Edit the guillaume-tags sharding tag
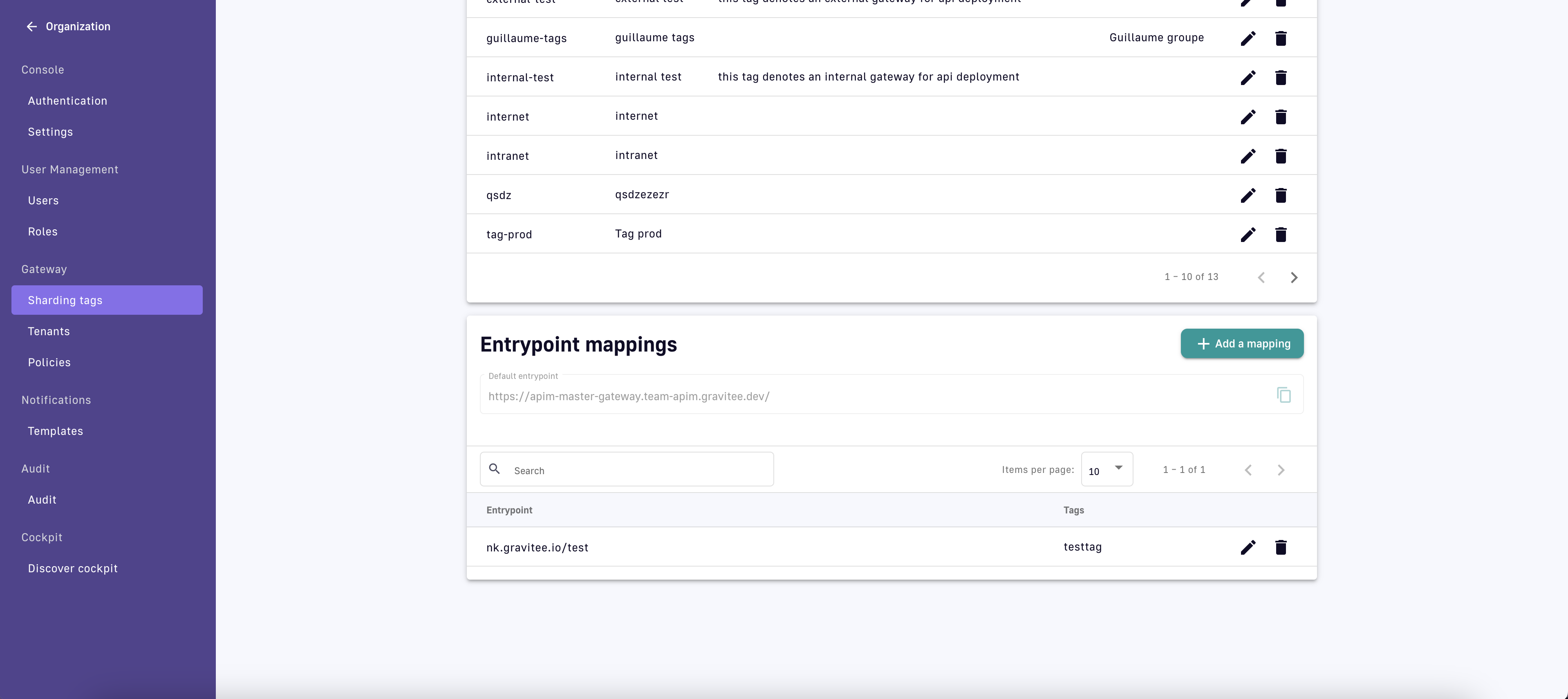 (x=1248, y=38)
